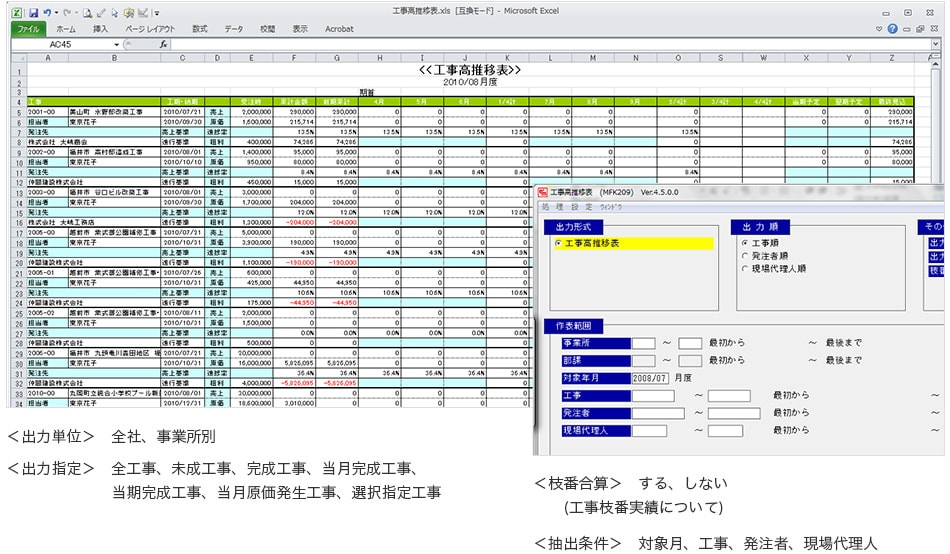Viewport: 950px width, 554px height.
Task: Select row 5 header in the sheet
Action: (19, 112)
